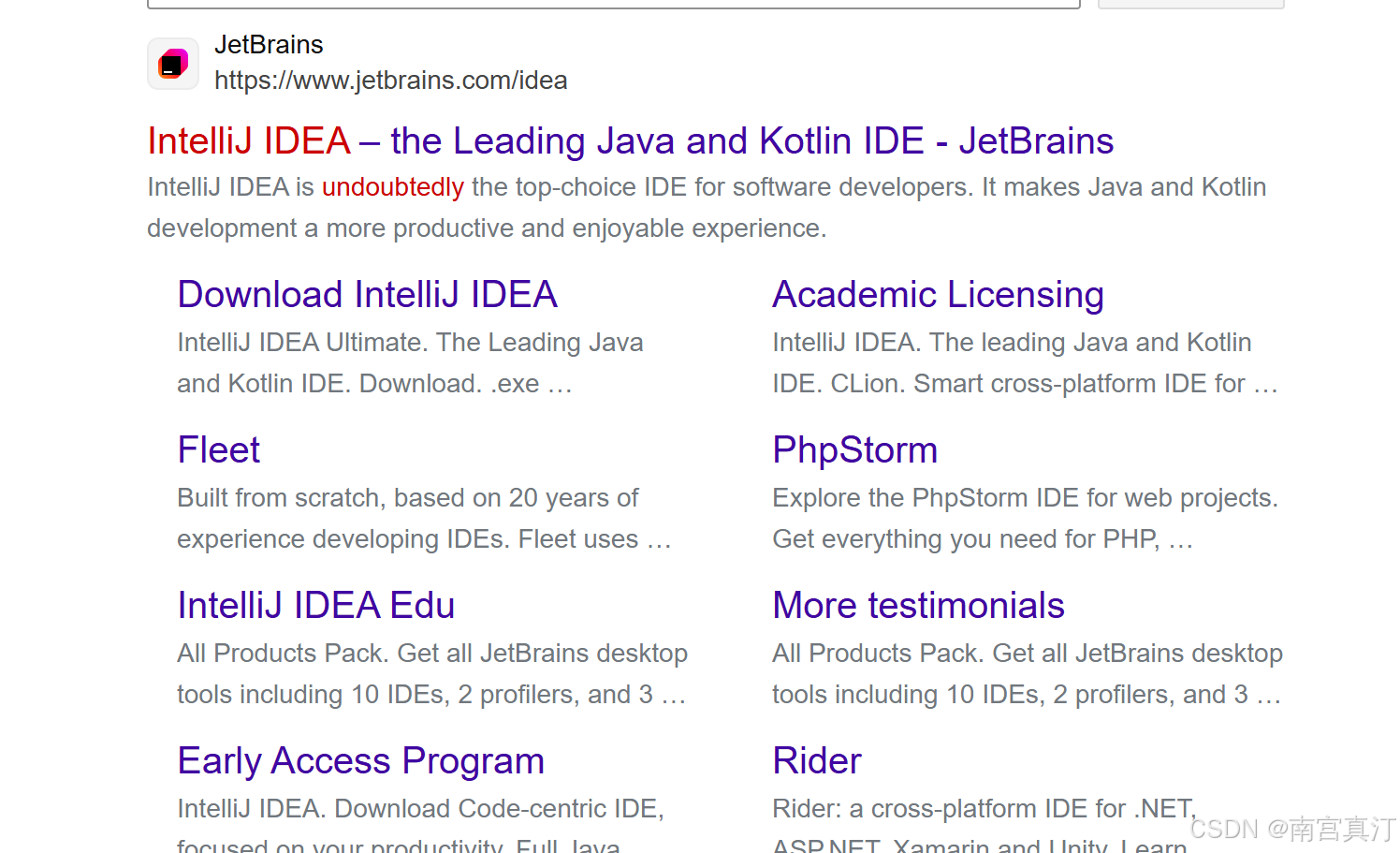Screen dimensions: 1400x853
Task: Go to the Rider sitelink
Action: 816,761
